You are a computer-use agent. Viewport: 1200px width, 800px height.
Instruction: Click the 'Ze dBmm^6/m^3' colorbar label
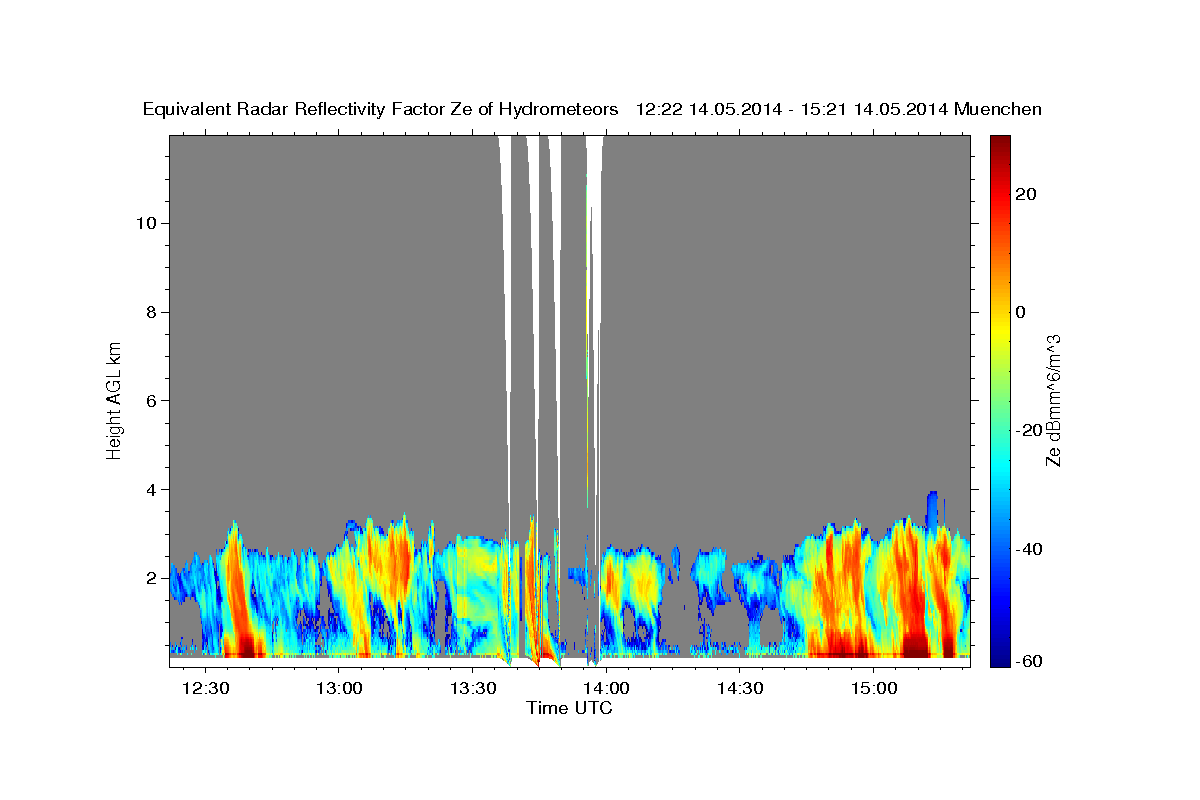pos(1052,400)
